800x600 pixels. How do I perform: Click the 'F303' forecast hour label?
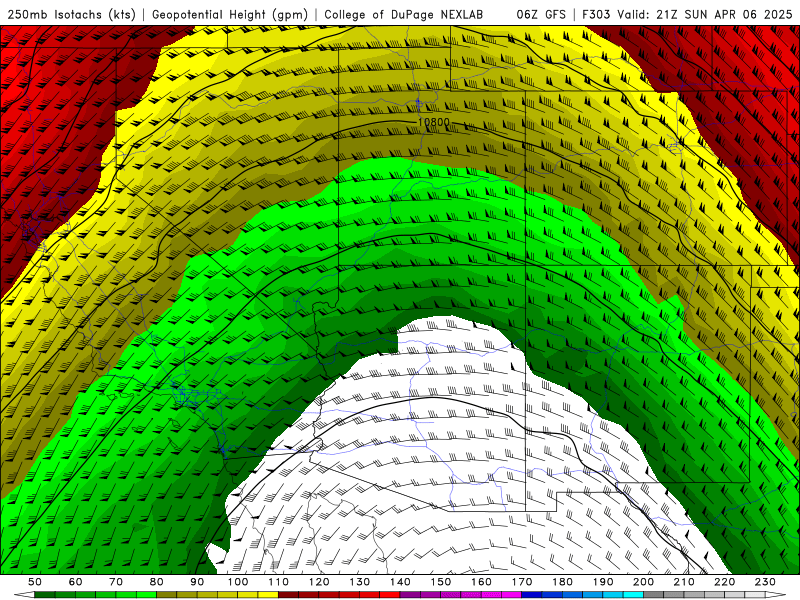pyautogui.click(x=596, y=14)
